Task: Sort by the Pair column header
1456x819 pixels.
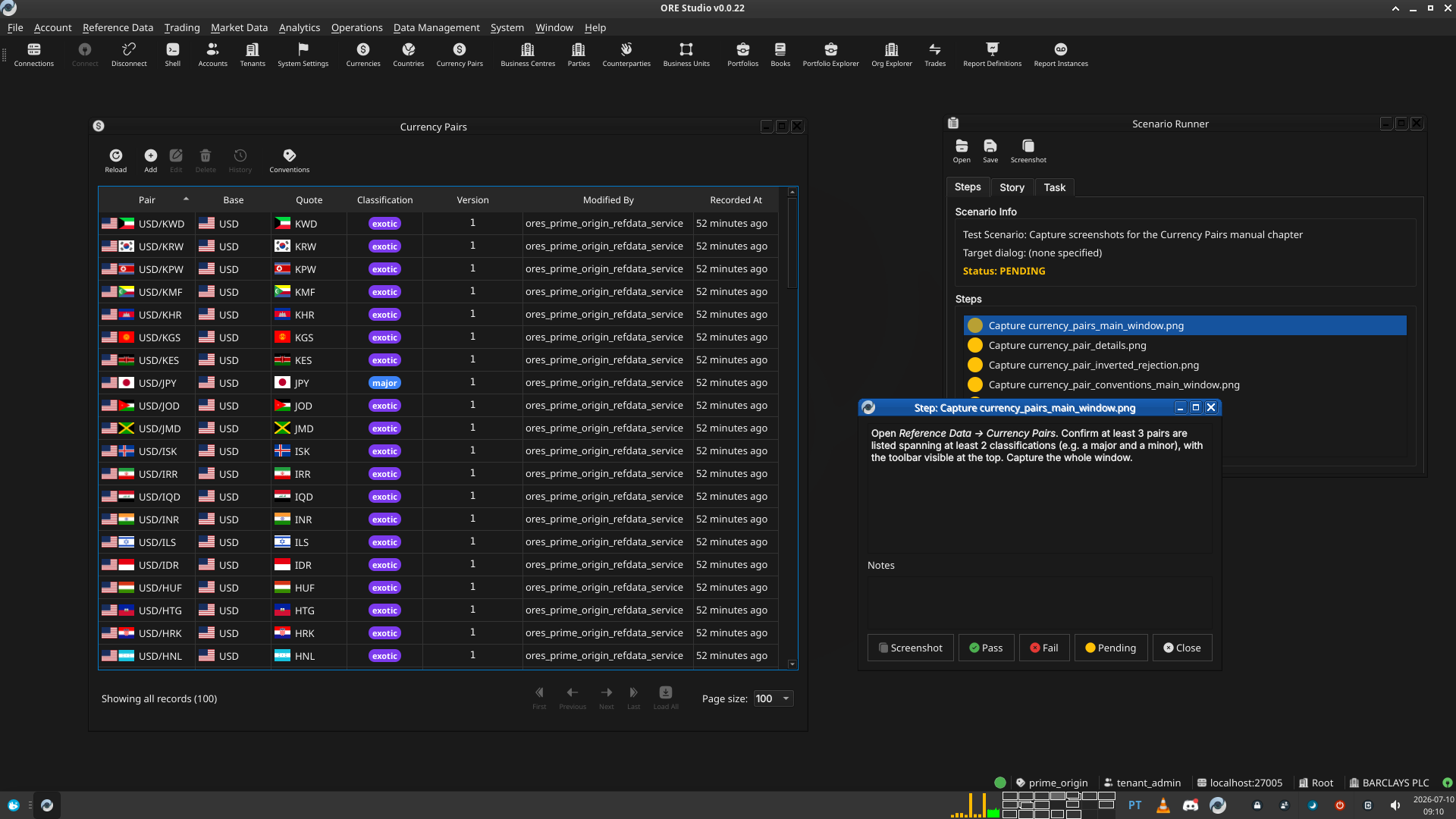Action: pos(147,200)
